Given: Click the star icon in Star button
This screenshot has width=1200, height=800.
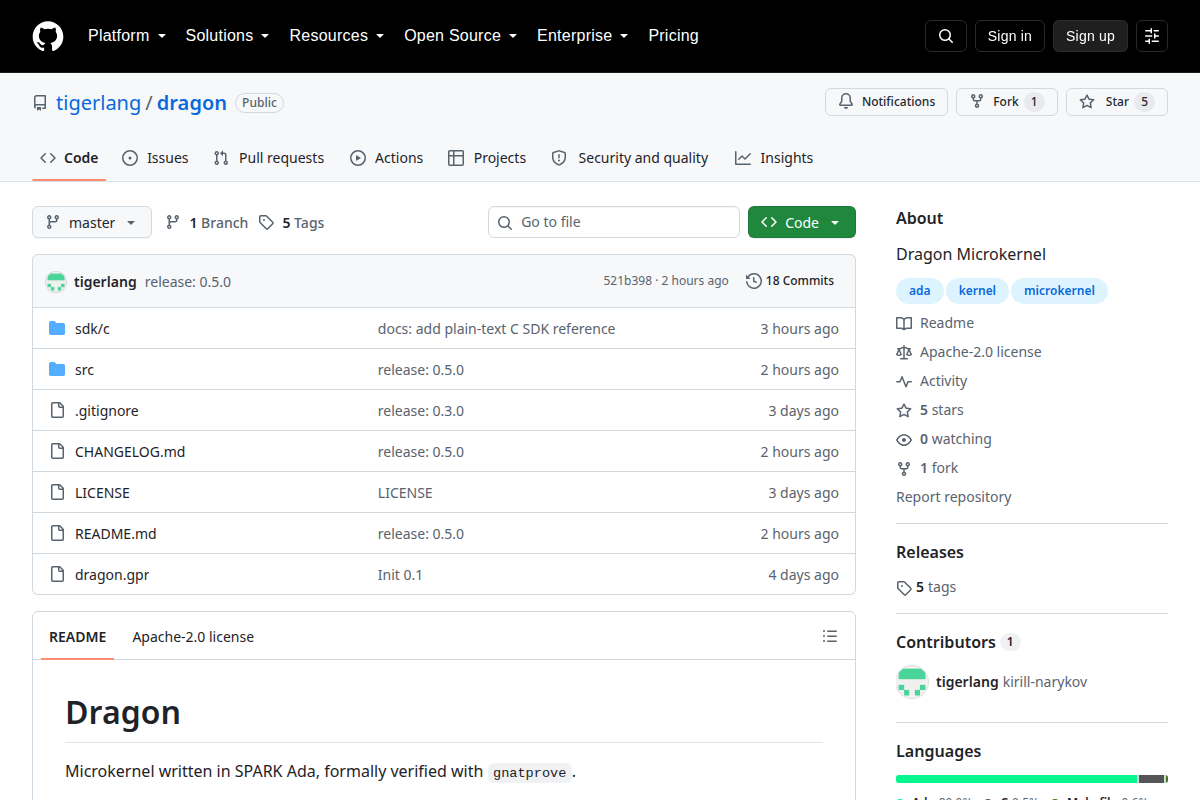Looking at the screenshot, I should 1087,102.
